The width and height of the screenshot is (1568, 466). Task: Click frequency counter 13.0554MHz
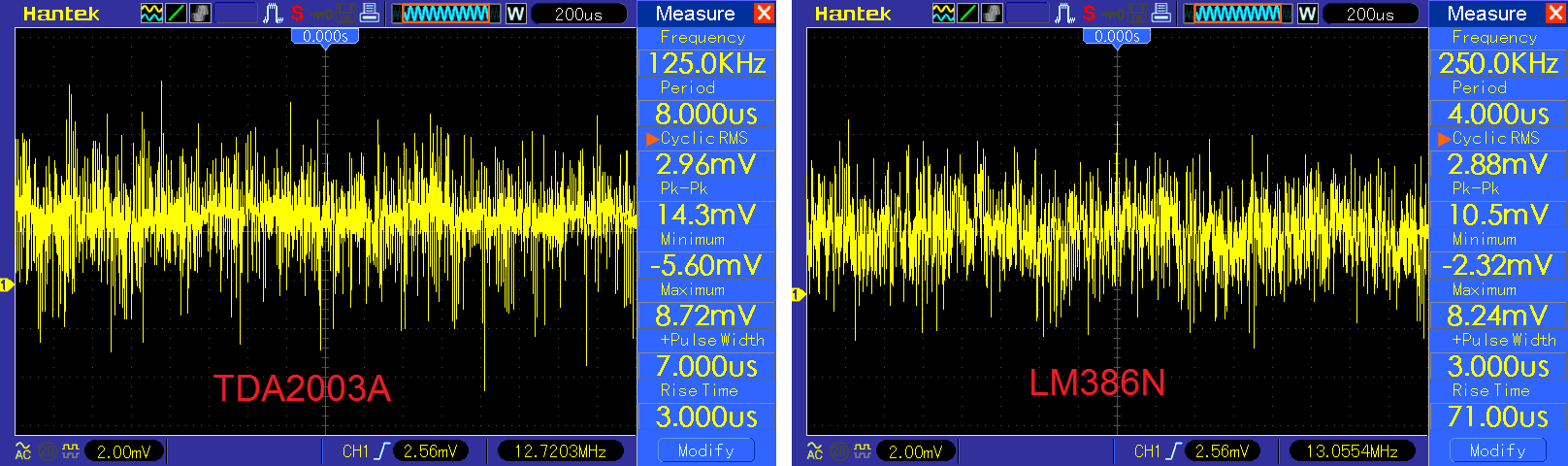1353,450
